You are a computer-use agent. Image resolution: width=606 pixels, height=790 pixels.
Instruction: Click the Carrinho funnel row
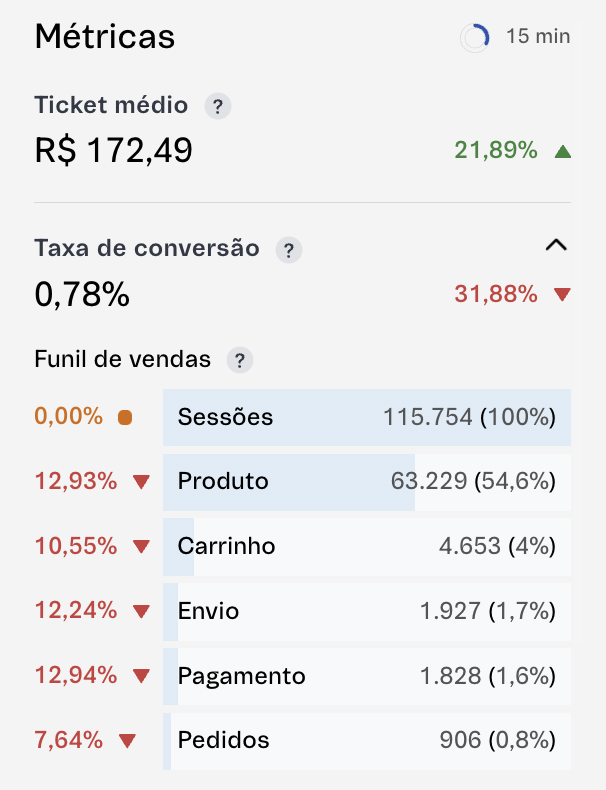367,547
